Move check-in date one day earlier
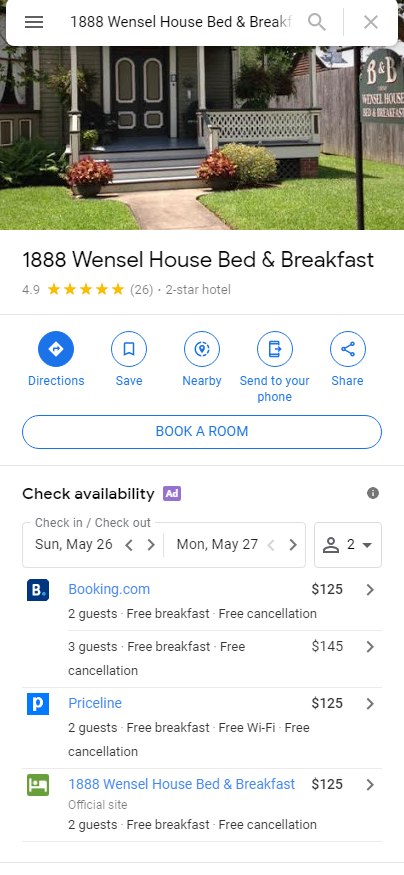 tap(129, 545)
